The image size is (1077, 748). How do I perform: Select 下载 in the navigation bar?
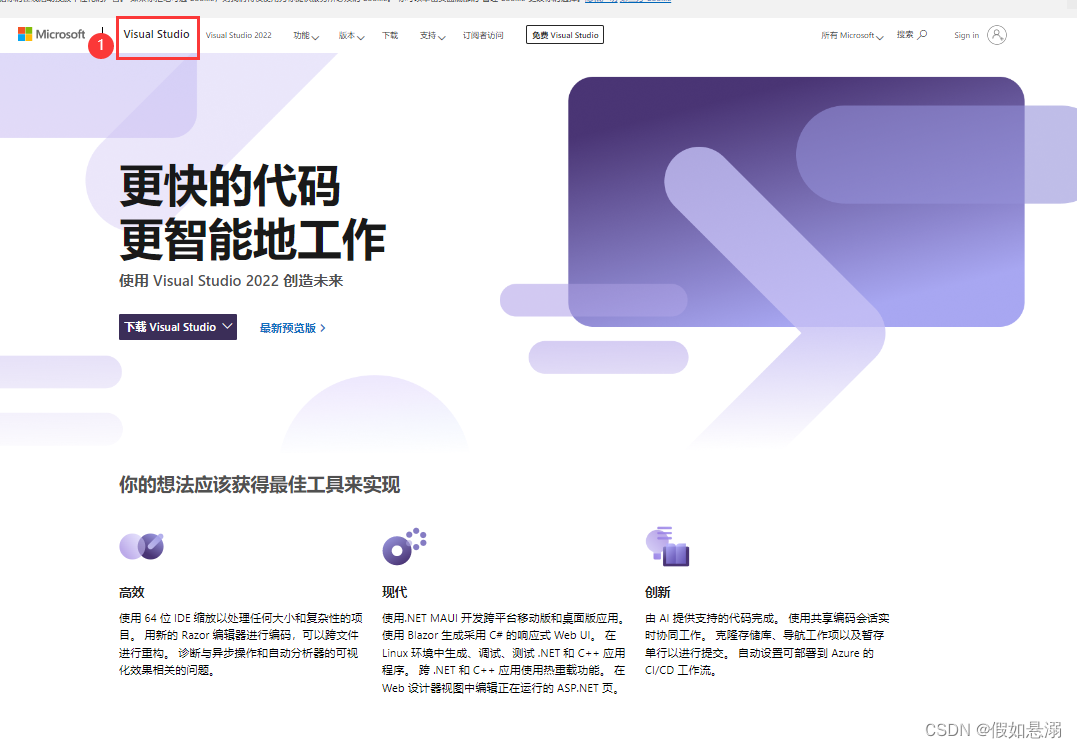(x=390, y=36)
